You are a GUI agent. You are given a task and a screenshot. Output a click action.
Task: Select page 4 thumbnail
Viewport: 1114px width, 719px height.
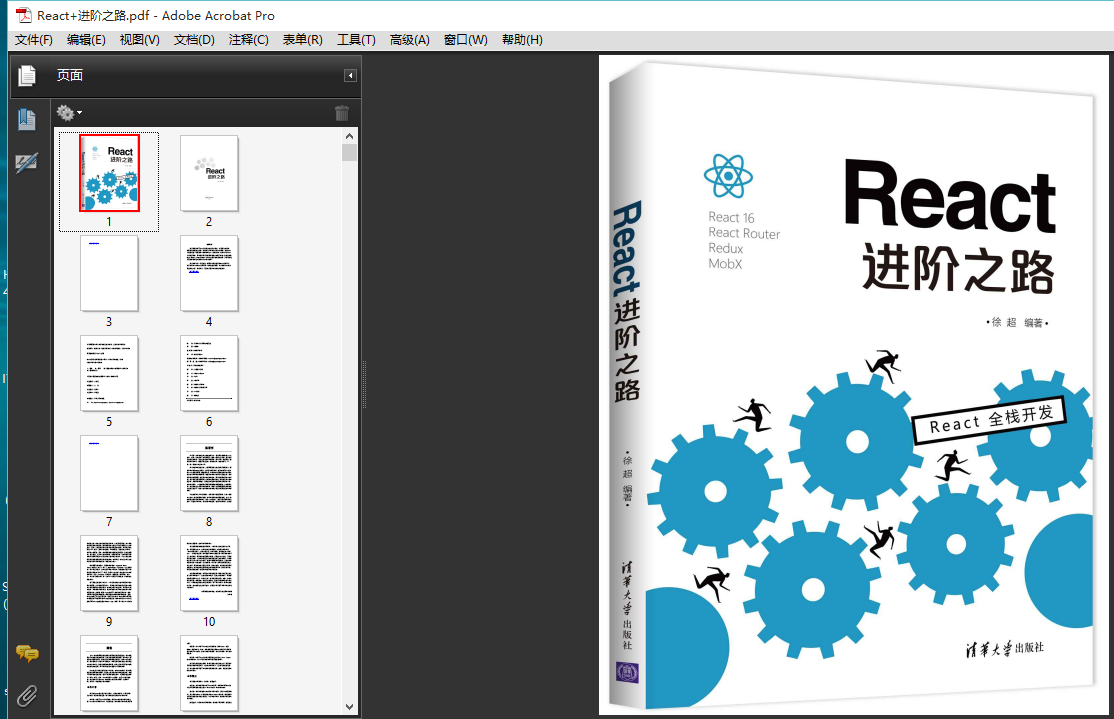[209, 274]
